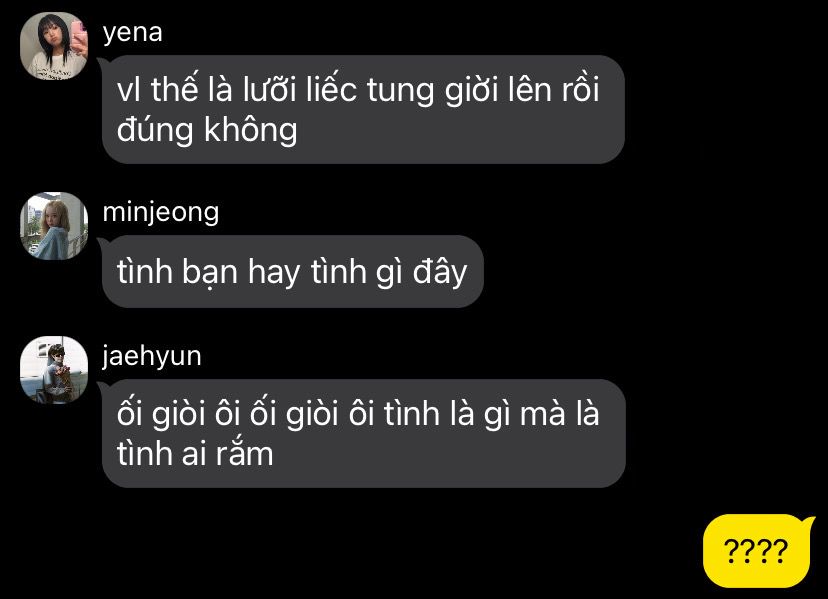Click the first ối in jaehyun's message
This screenshot has width=828, height=599.
tap(130, 414)
